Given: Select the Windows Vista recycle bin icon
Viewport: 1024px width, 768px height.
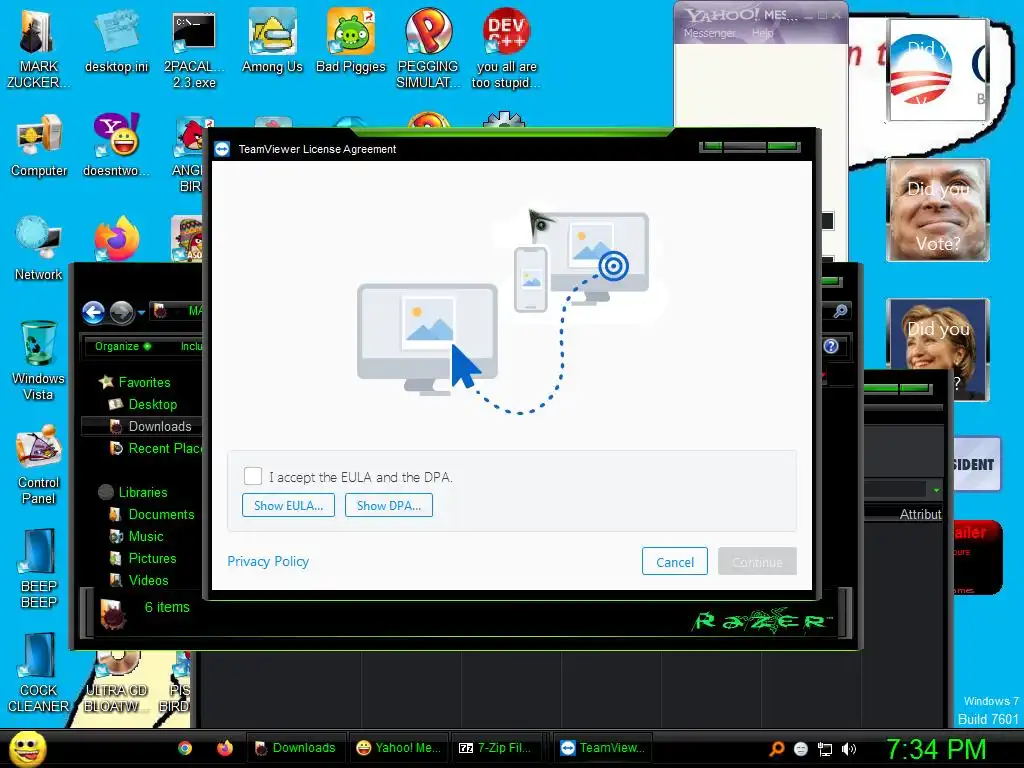Looking at the screenshot, I should (x=38, y=360).
